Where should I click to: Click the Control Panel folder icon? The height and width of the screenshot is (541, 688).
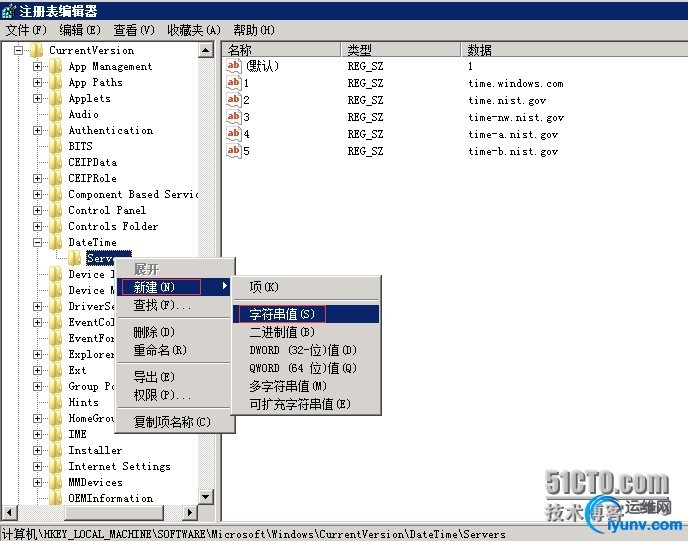(x=55, y=210)
